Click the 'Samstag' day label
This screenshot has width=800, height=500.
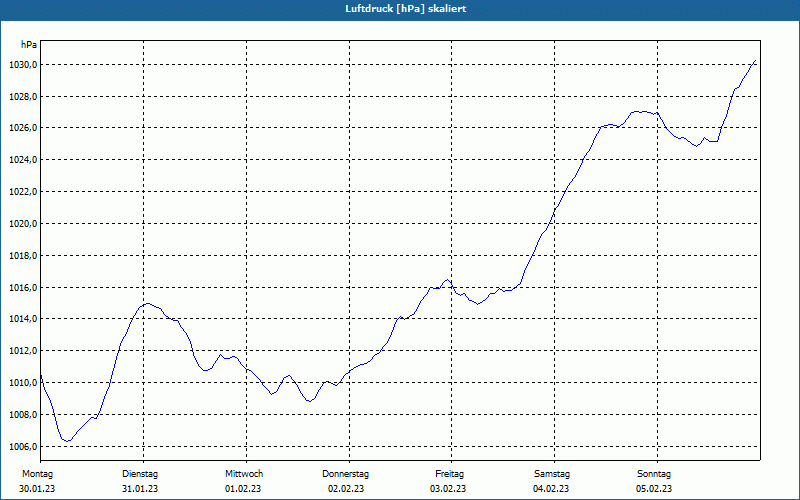(552, 474)
